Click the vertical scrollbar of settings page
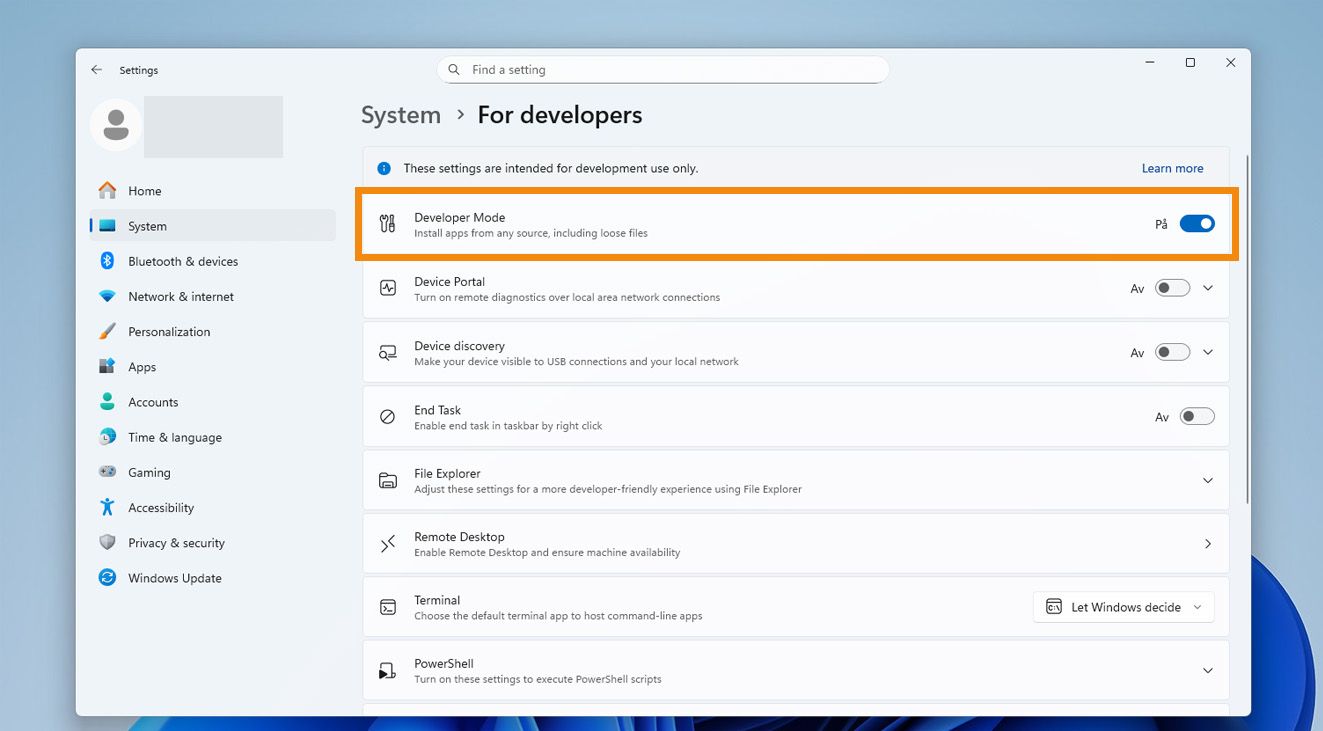This screenshot has width=1323, height=731. (1247, 330)
